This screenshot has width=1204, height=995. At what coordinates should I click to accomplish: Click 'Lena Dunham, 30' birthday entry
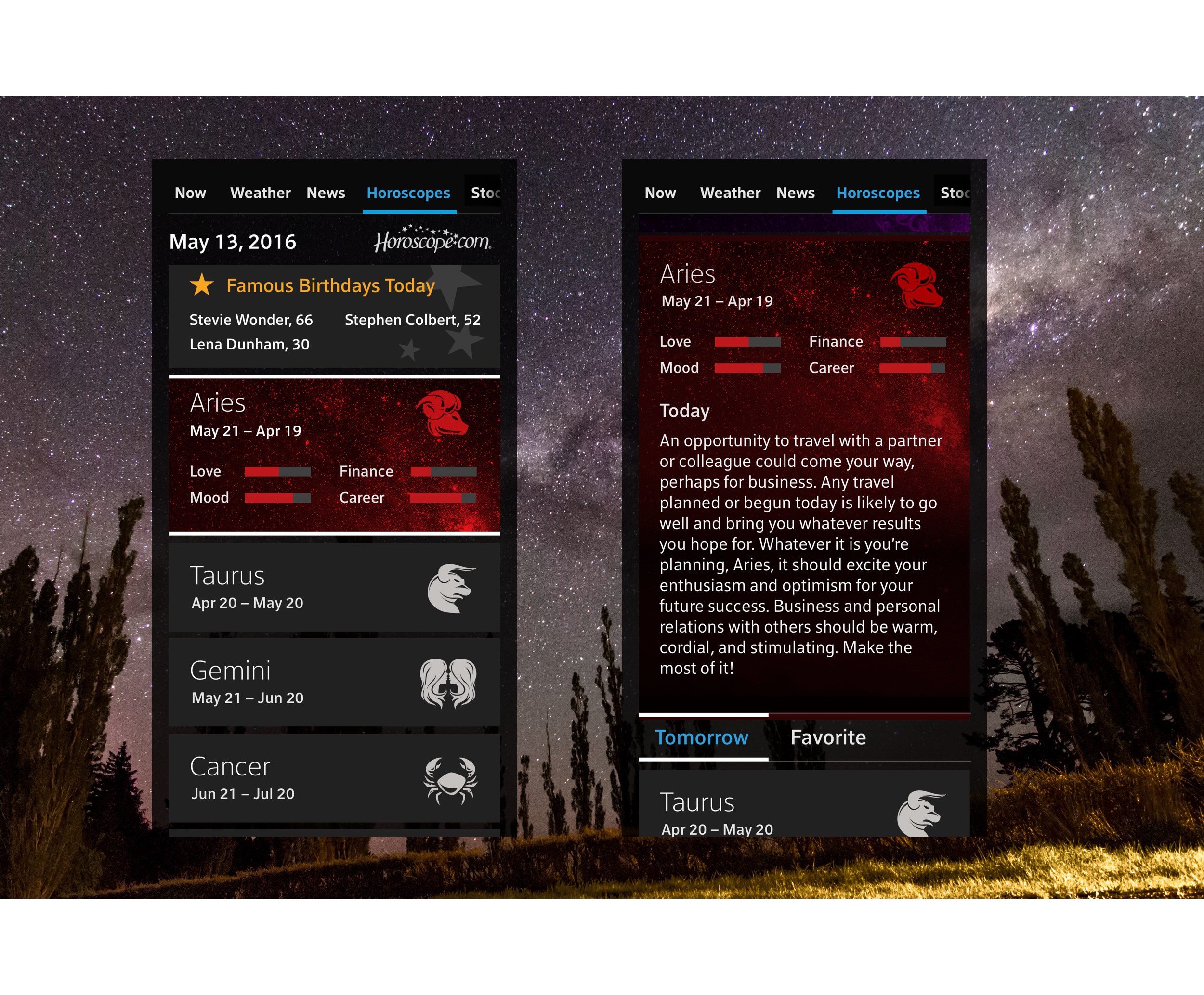click(249, 345)
